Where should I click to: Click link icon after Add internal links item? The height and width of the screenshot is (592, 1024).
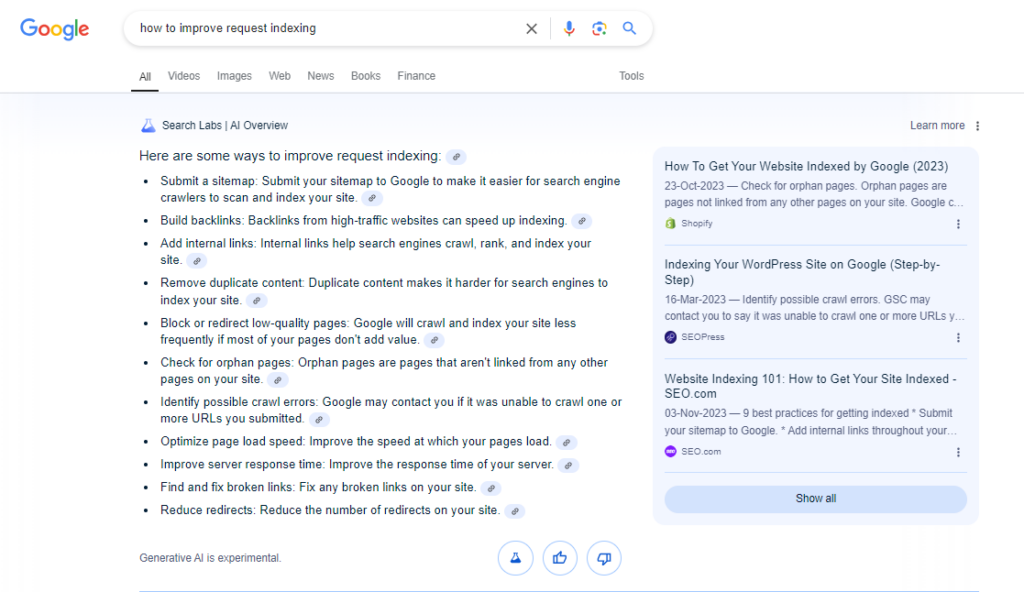pos(197,261)
